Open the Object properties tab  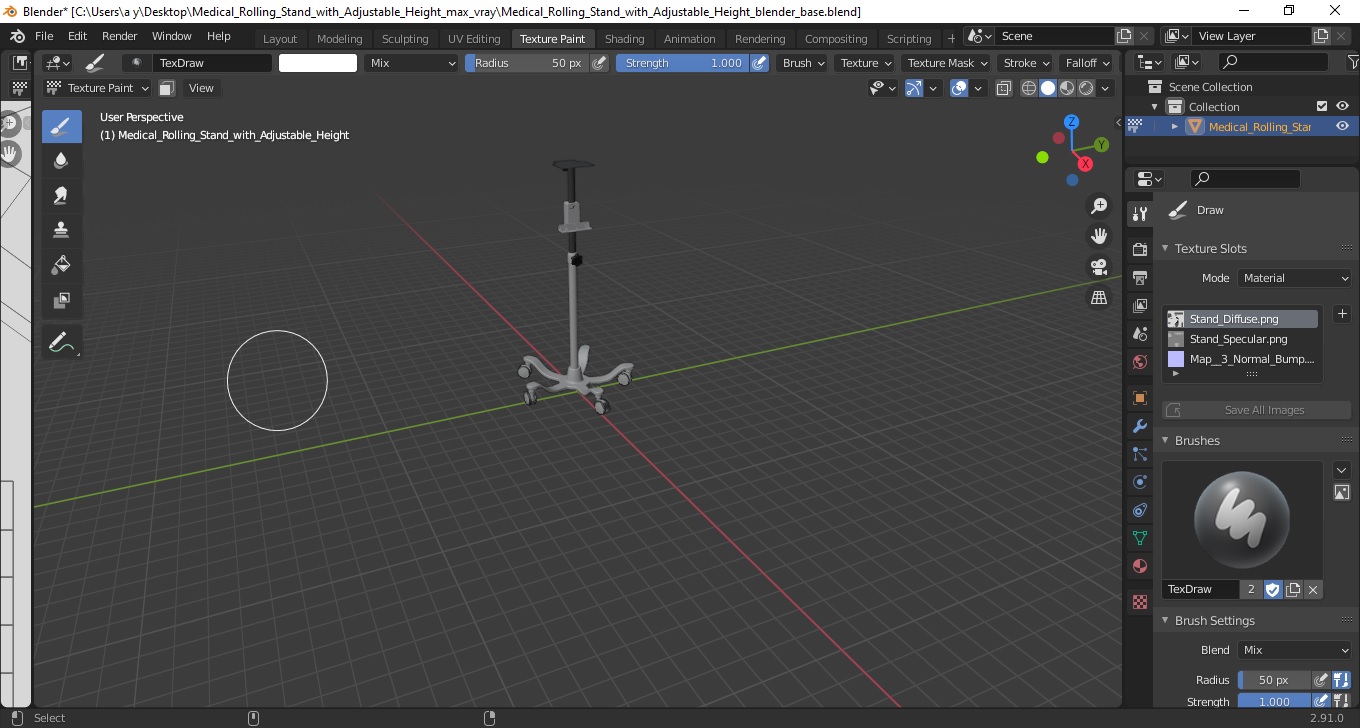click(1139, 398)
